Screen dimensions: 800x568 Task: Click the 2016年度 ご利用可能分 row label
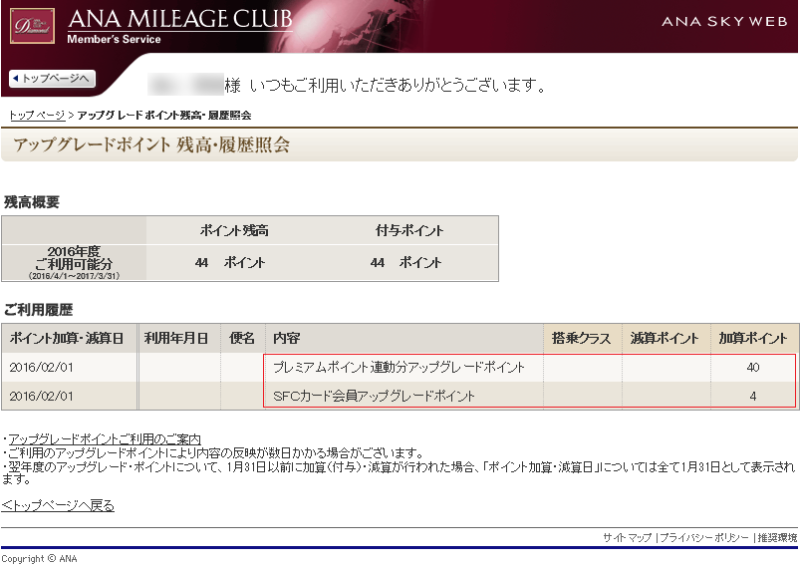[x=74, y=262]
